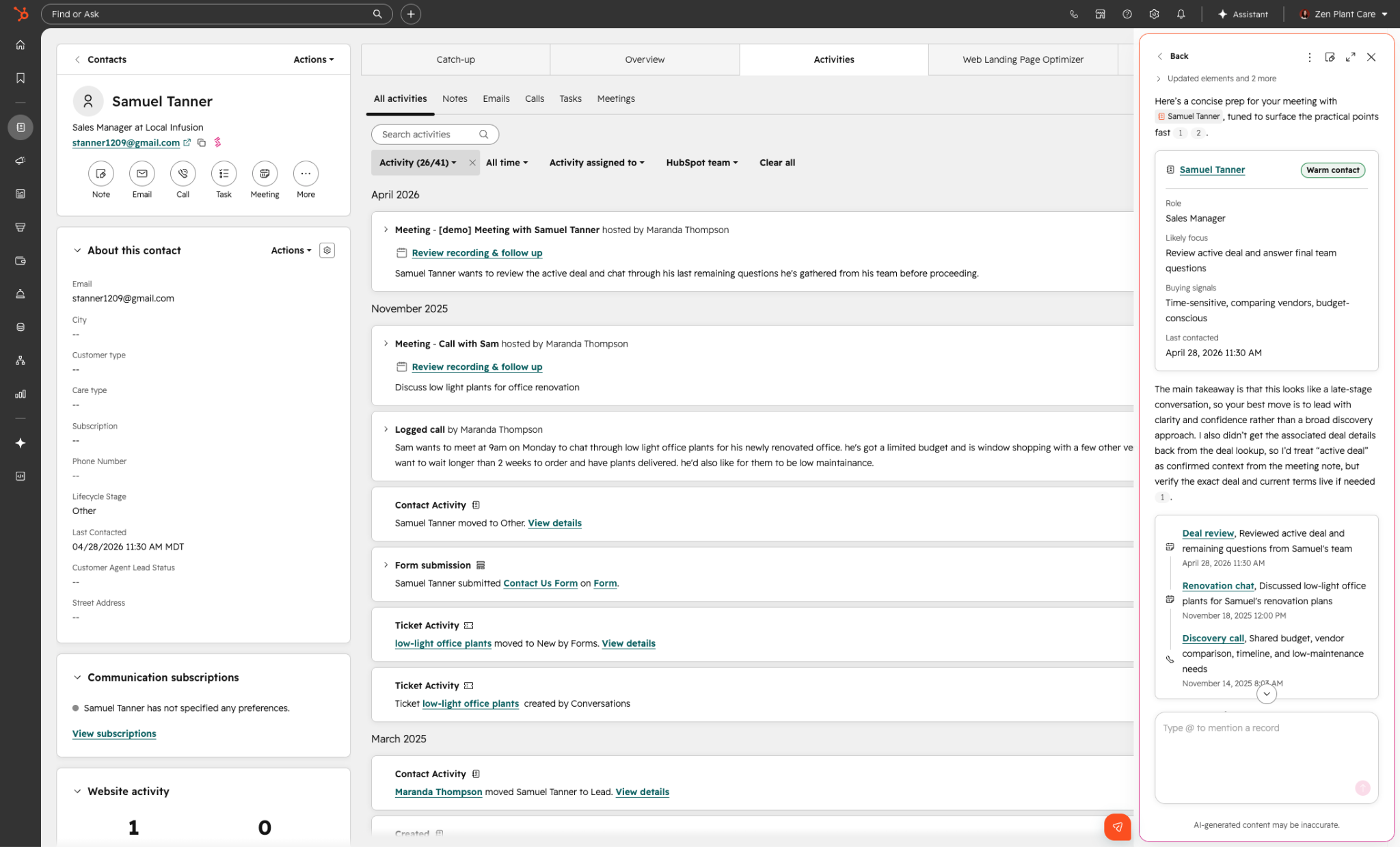Click the orange chat send floating button
Image resolution: width=1400 pixels, height=847 pixels.
point(1117,826)
